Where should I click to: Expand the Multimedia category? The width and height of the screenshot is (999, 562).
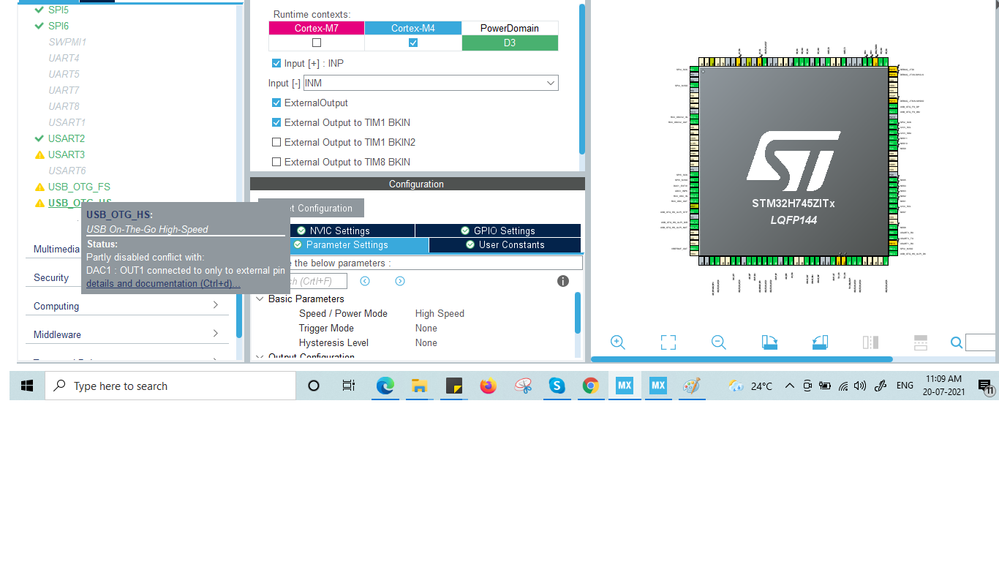pos(56,249)
